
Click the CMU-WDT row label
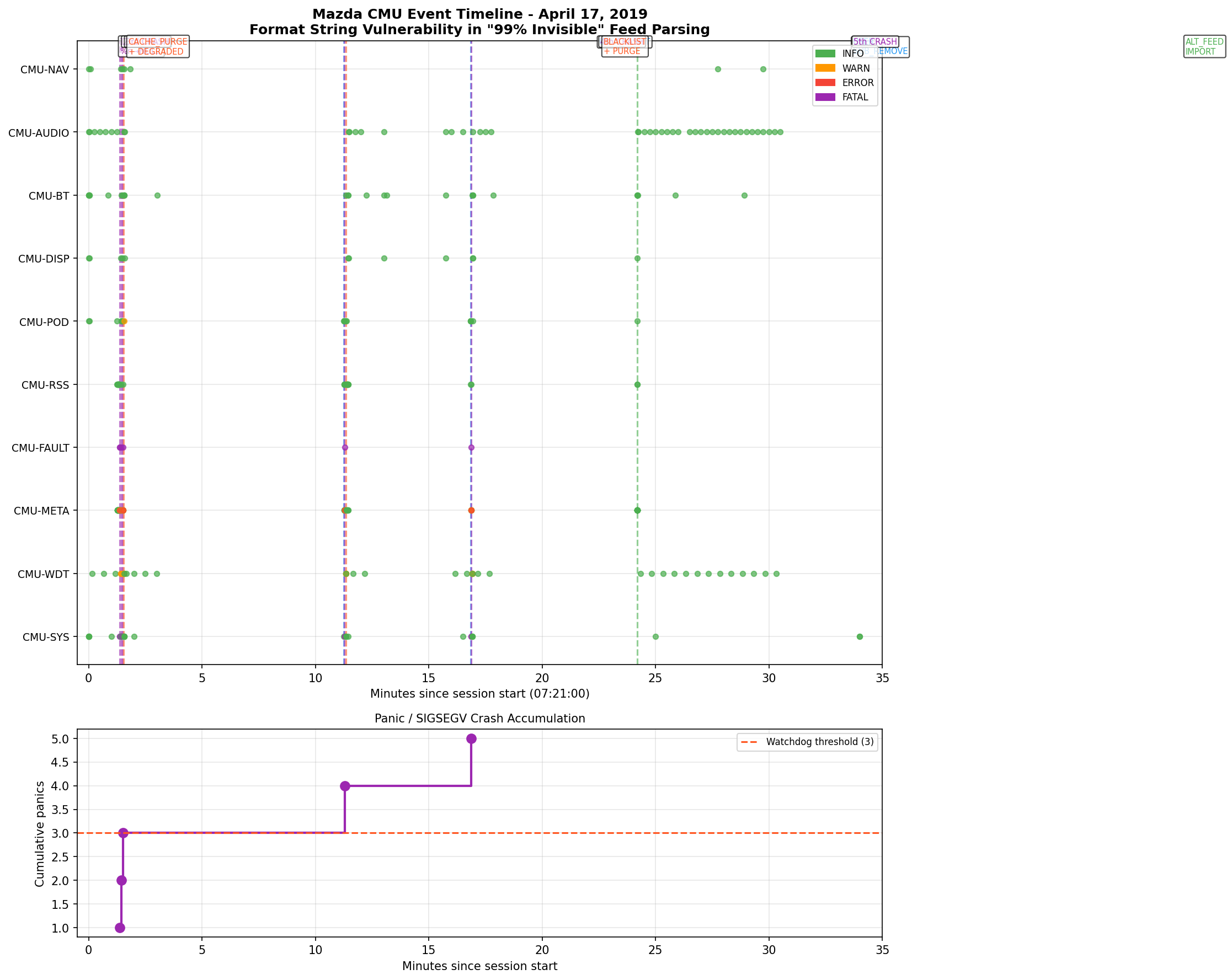pyautogui.click(x=45, y=574)
